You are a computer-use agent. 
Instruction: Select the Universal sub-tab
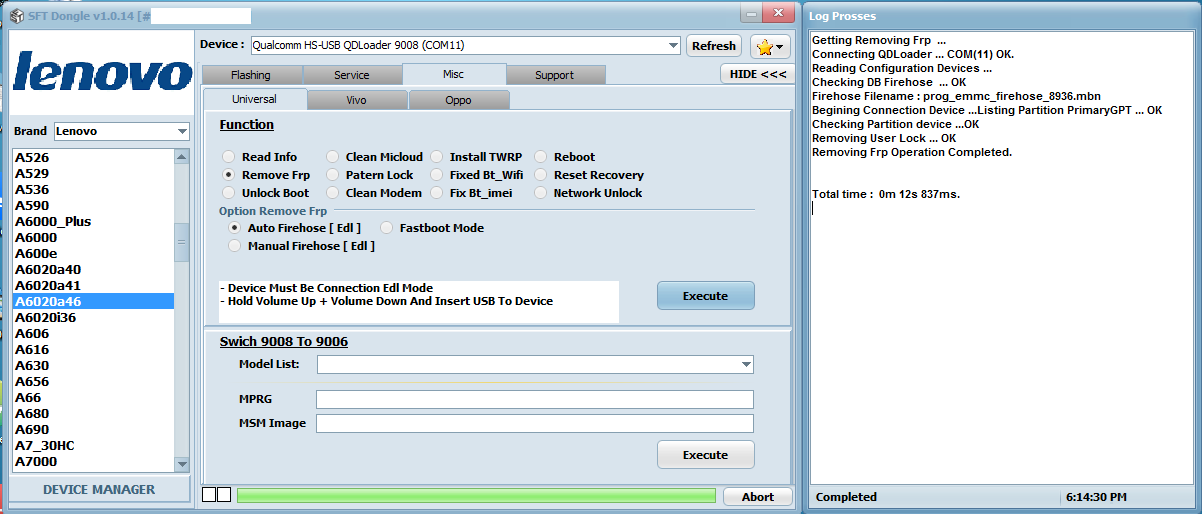(255, 99)
